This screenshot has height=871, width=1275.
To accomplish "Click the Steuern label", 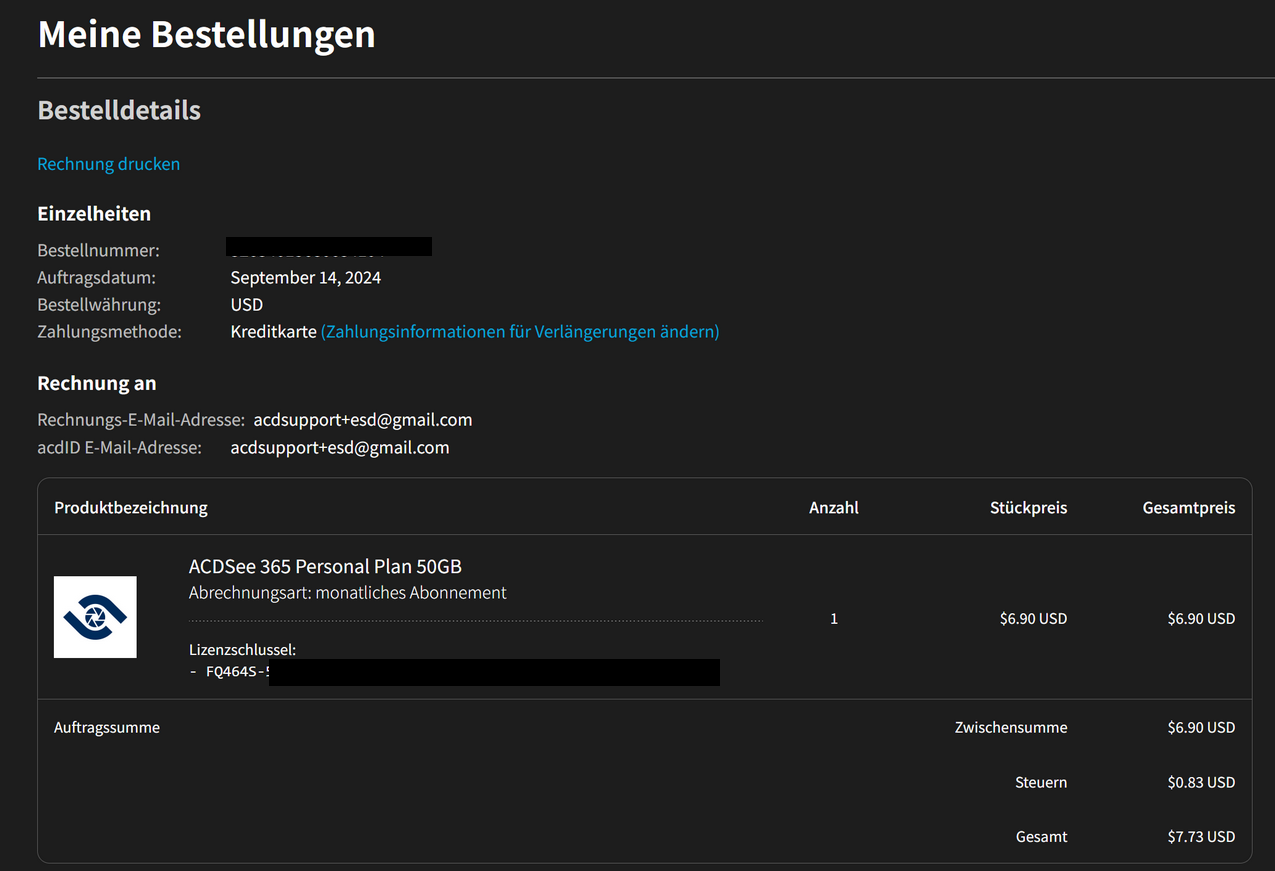I will click(x=1041, y=782).
